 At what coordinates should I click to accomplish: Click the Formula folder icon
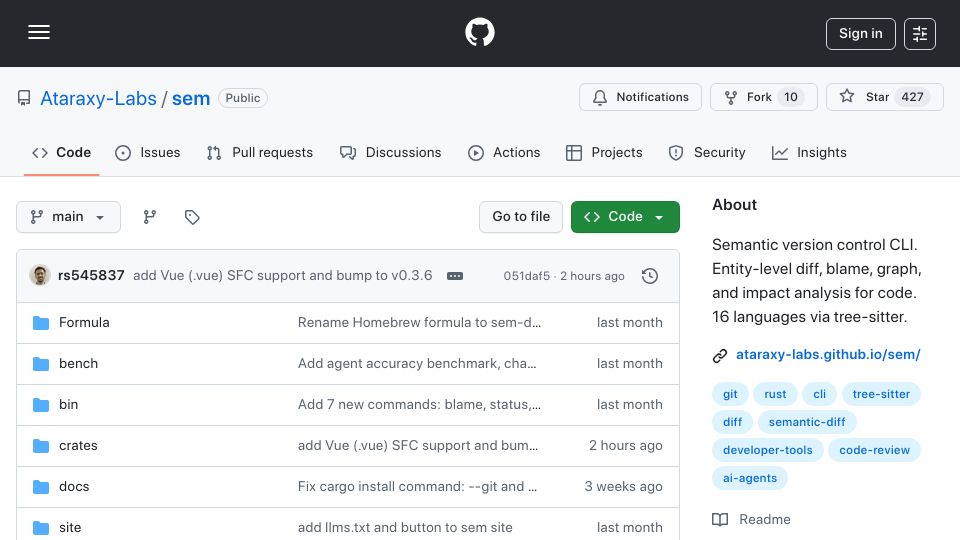(41, 323)
